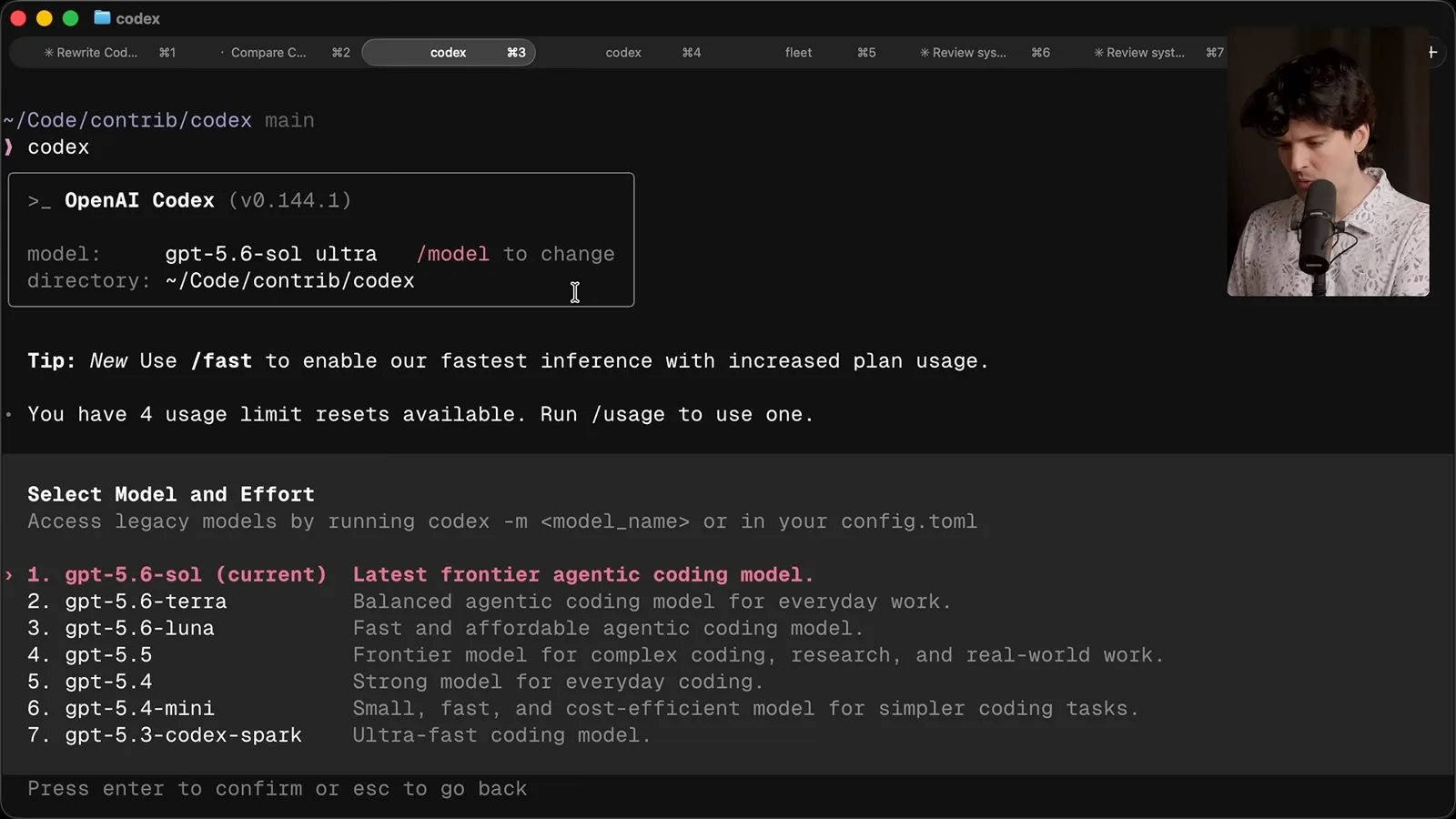Click the version text (v0.144.1)
The height and width of the screenshot is (819, 1456).
(289, 200)
